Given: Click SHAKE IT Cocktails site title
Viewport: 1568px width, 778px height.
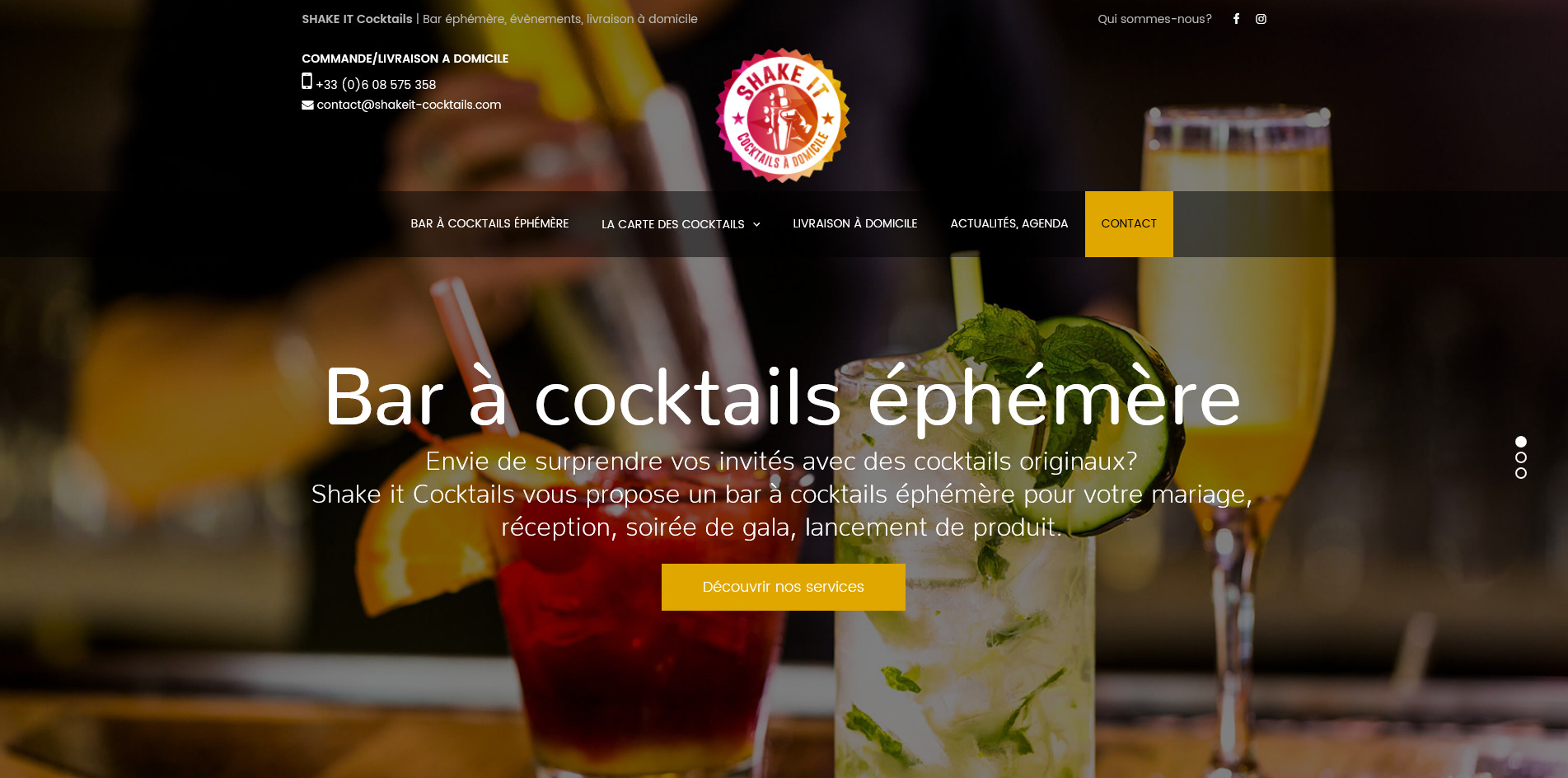Looking at the screenshot, I should click(357, 19).
